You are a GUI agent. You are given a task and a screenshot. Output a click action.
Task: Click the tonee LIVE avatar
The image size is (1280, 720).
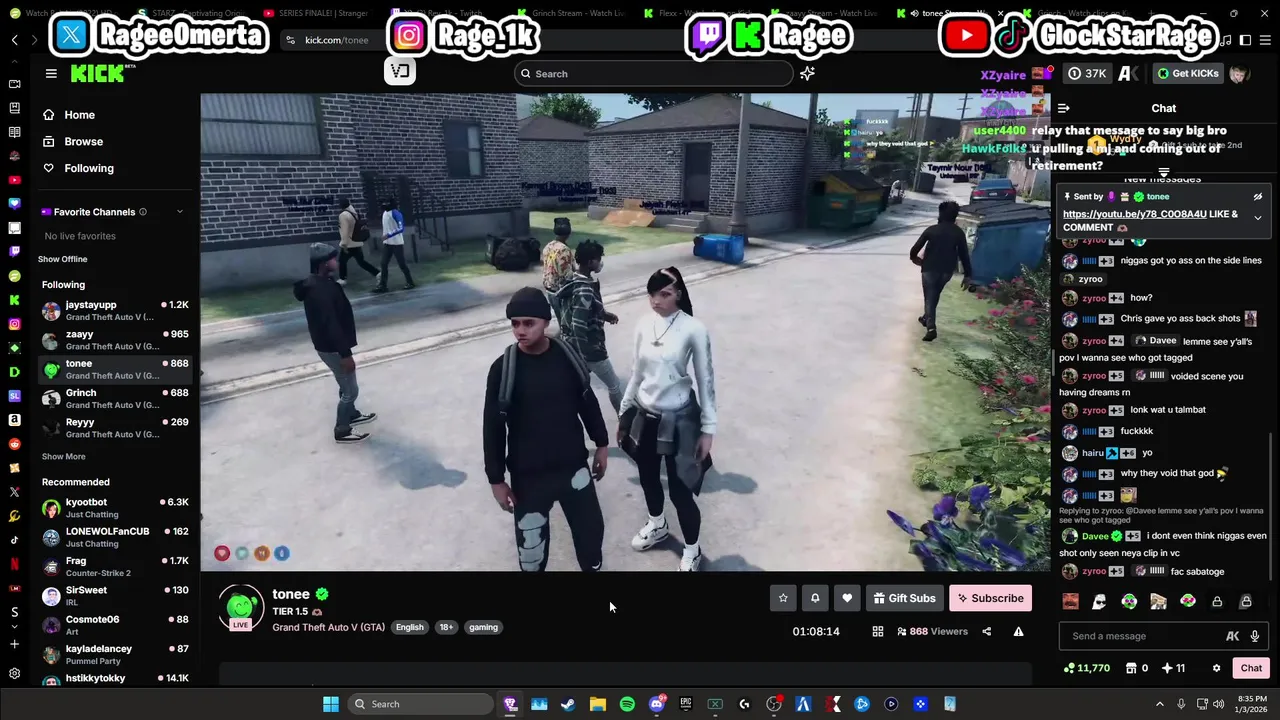240,608
